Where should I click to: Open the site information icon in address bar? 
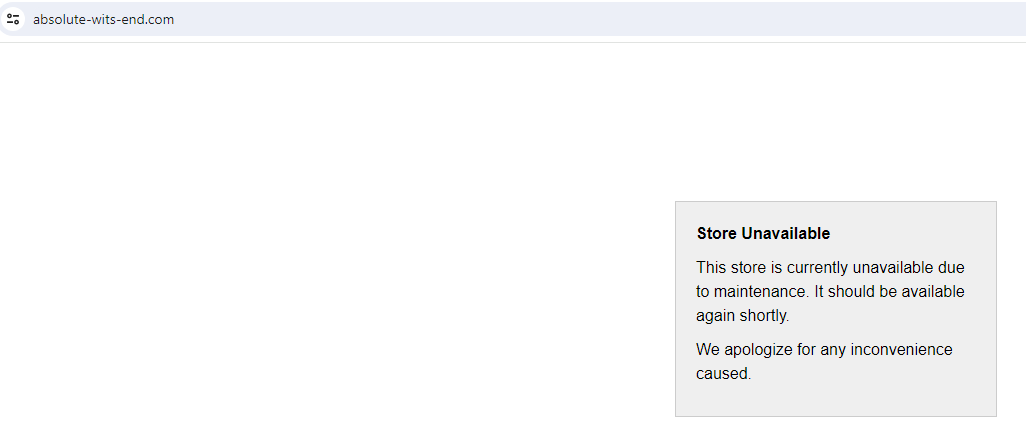click(x=12, y=19)
